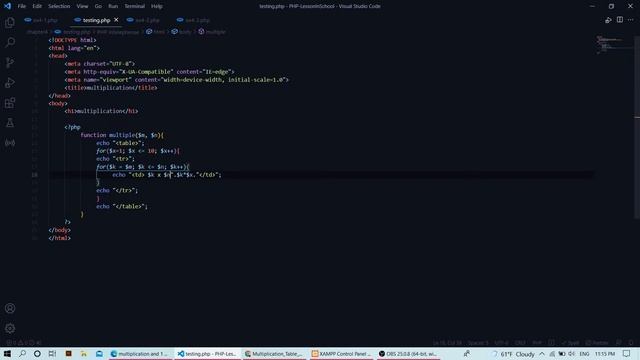Click the Ln, Col cursor position status
The width and height of the screenshot is (640, 360).
[447, 342]
